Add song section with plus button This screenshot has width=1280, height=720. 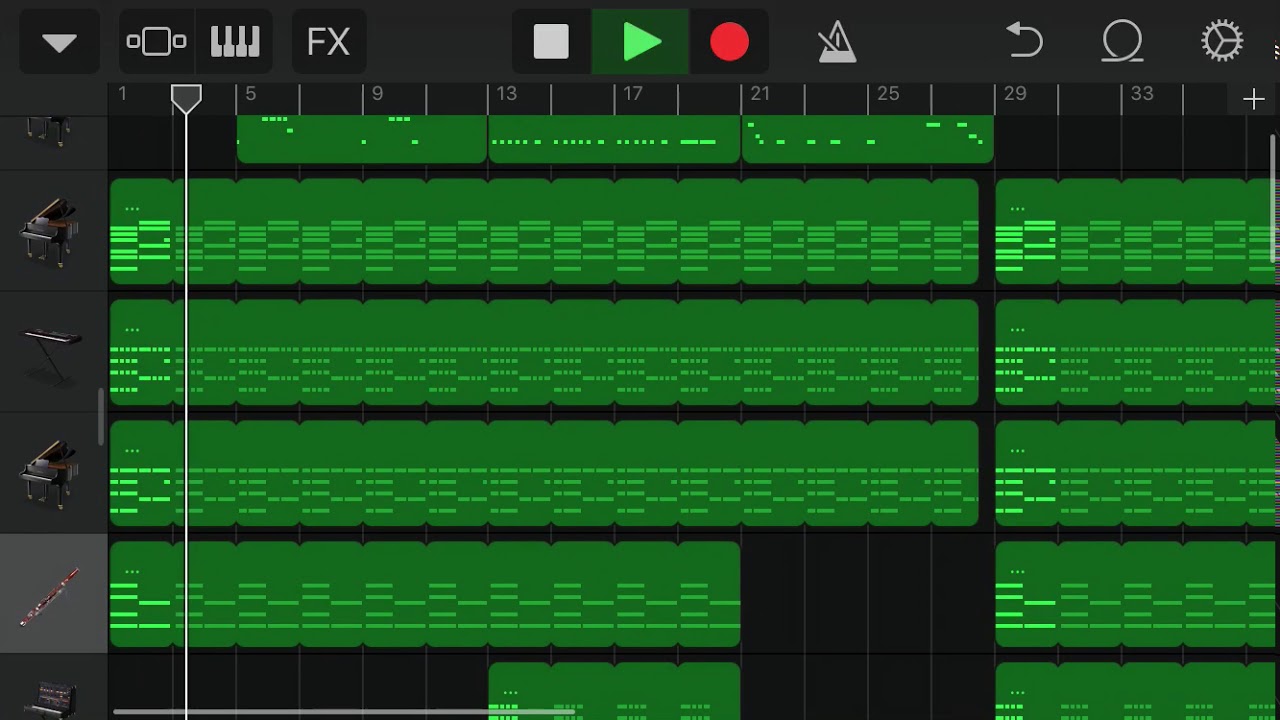1253,98
